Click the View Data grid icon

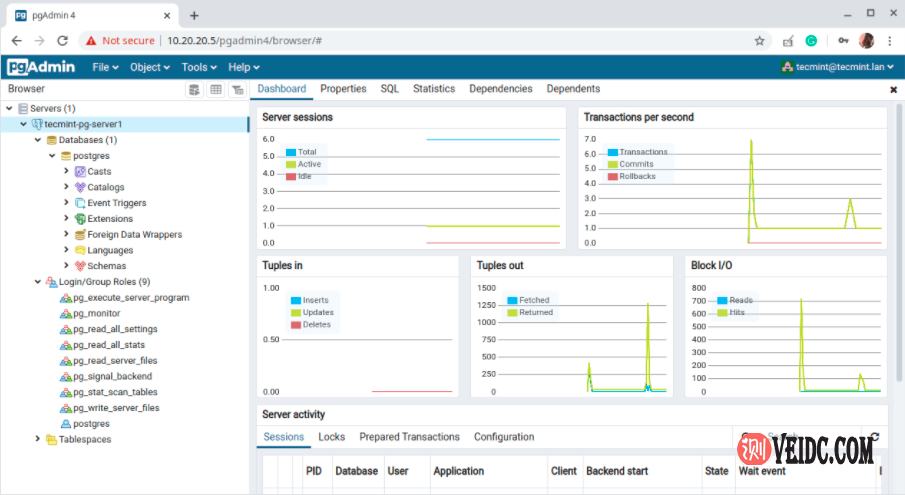pos(216,90)
